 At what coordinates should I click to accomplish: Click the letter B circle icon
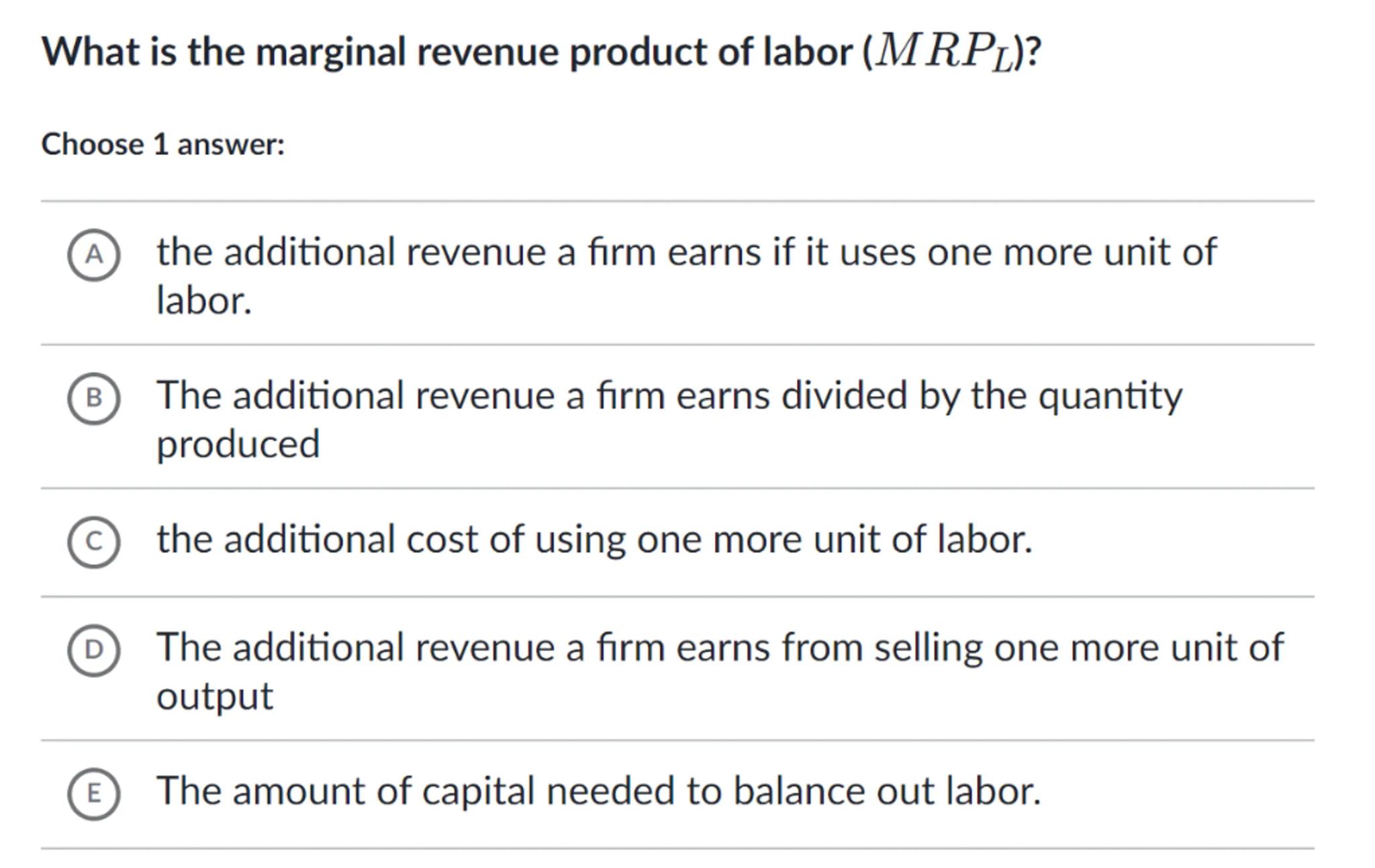click(x=94, y=398)
